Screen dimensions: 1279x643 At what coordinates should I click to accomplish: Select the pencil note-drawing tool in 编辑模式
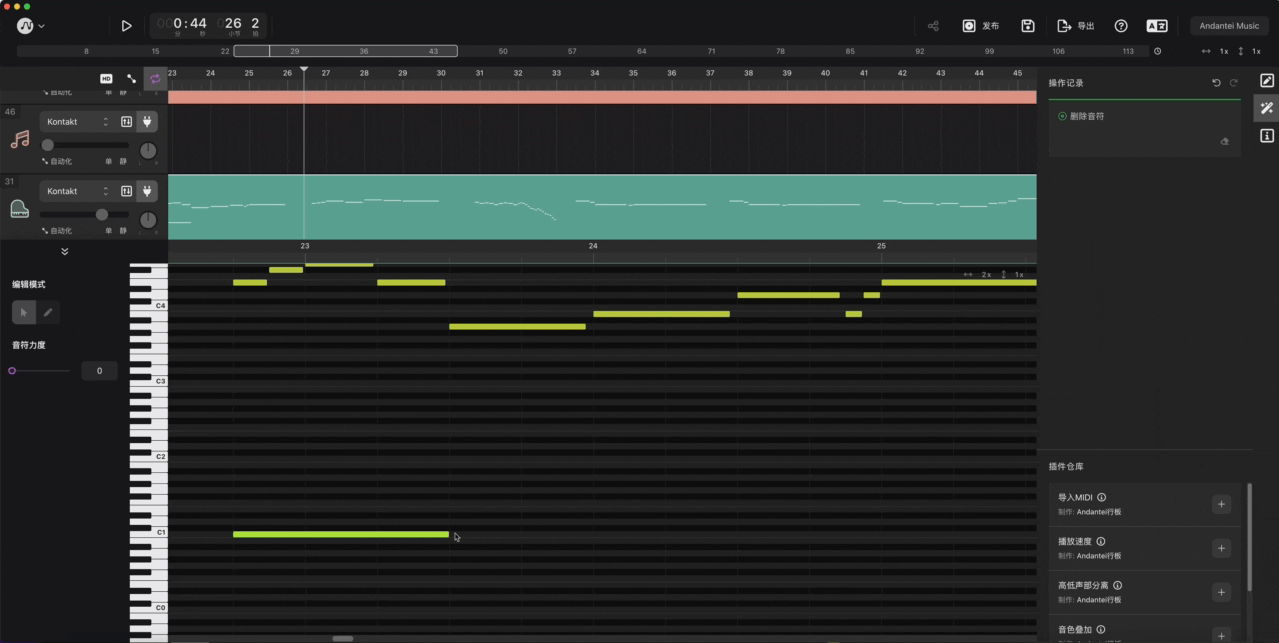click(47, 312)
